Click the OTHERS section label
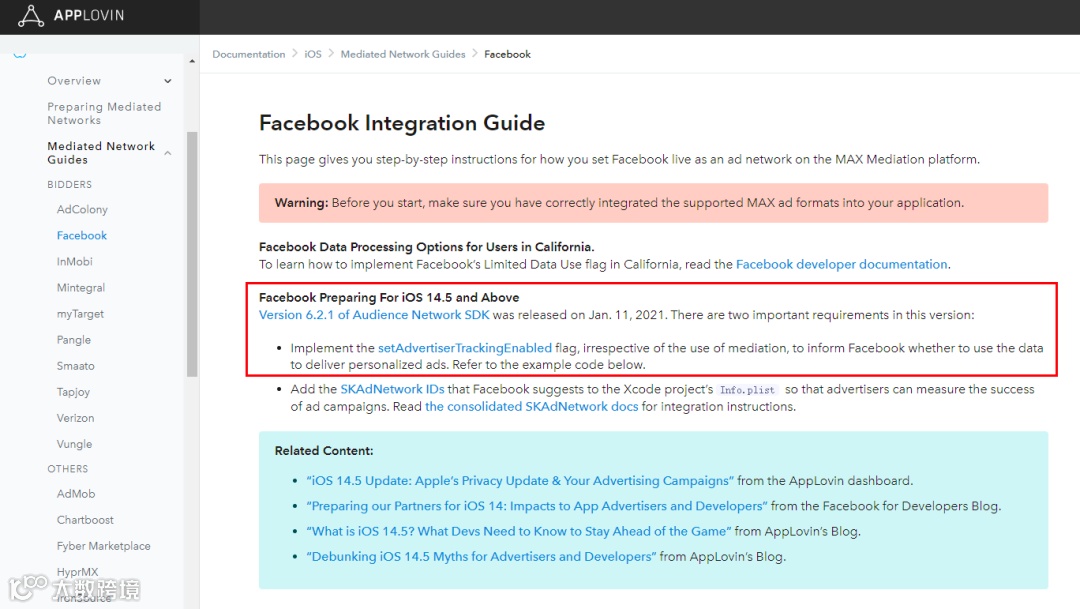The image size is (1080, 609). coord(68,469)
